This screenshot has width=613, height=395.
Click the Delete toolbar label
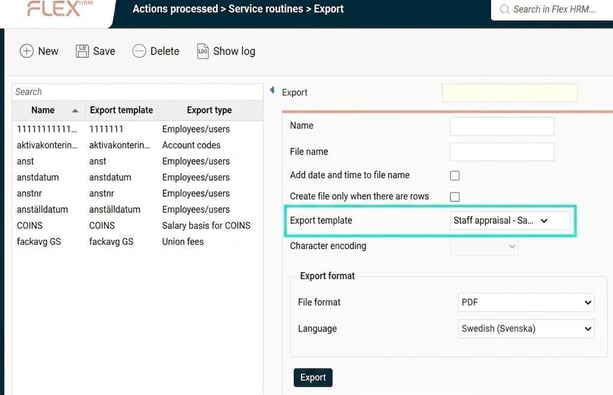pos(165,51)
